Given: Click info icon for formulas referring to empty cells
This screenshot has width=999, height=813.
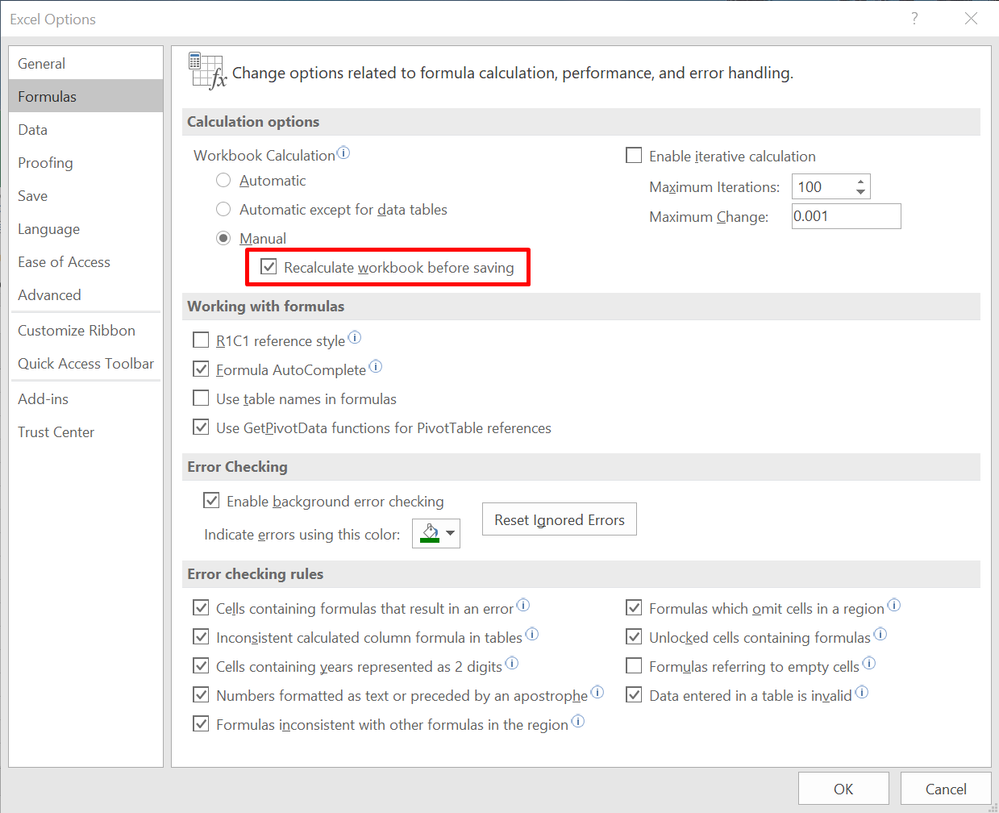Looking at the screenshot, I should pyautogui.click(x=869, y=663).
